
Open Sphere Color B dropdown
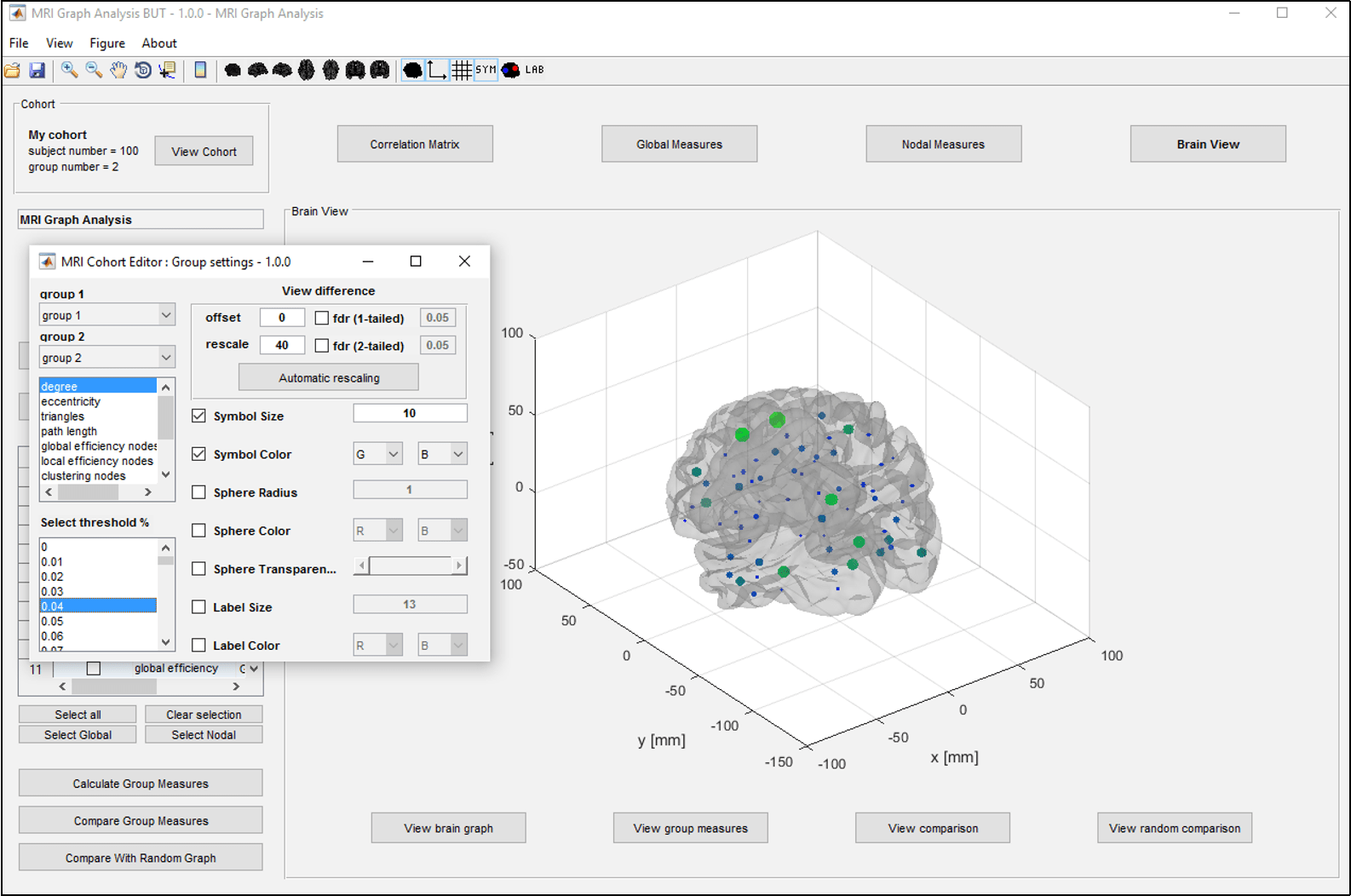point(443,531)
